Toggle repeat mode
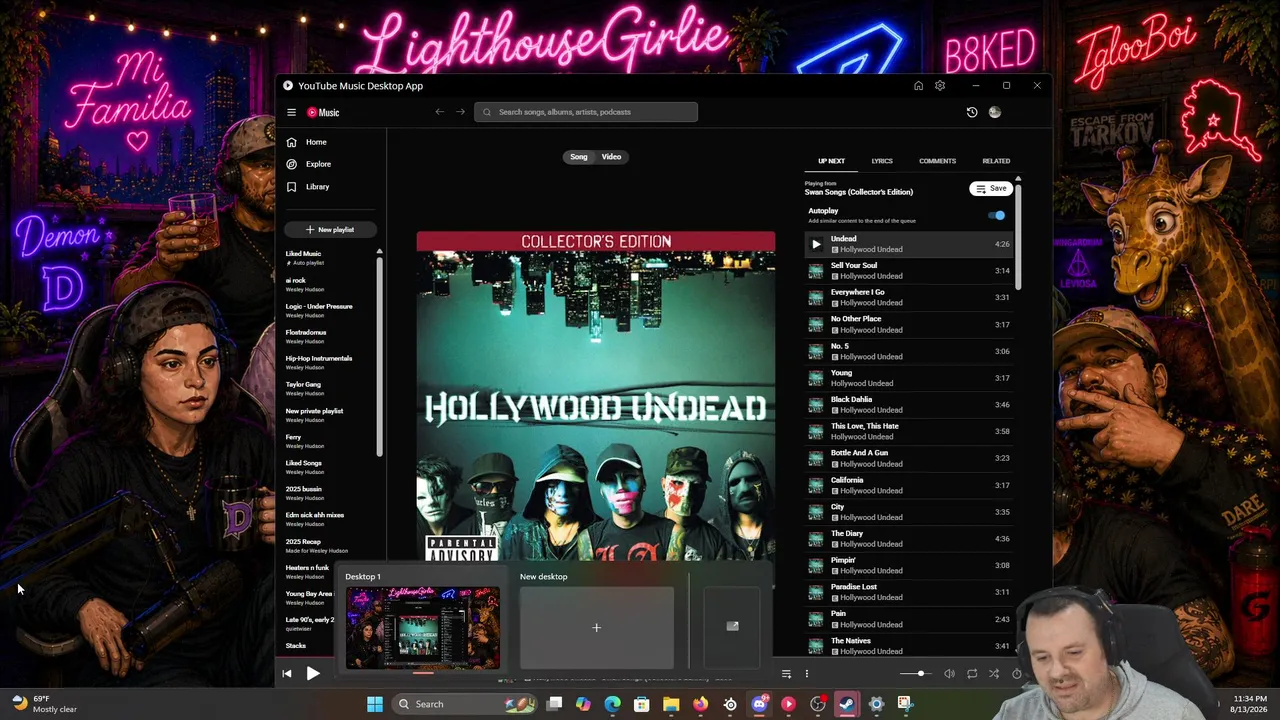The width and height of the screenshot is (1280, 720). (971, 674)
